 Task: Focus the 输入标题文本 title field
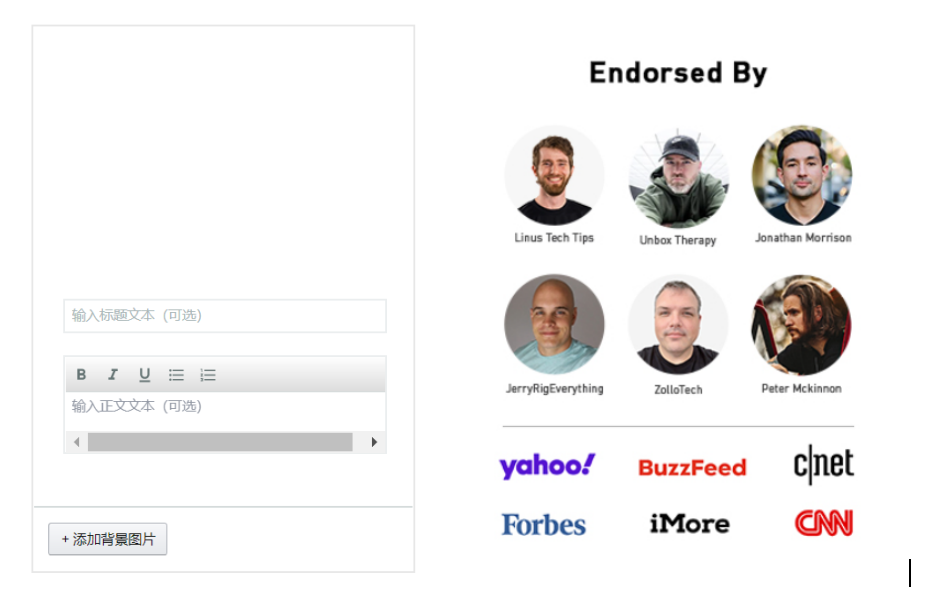coord(225,316)
